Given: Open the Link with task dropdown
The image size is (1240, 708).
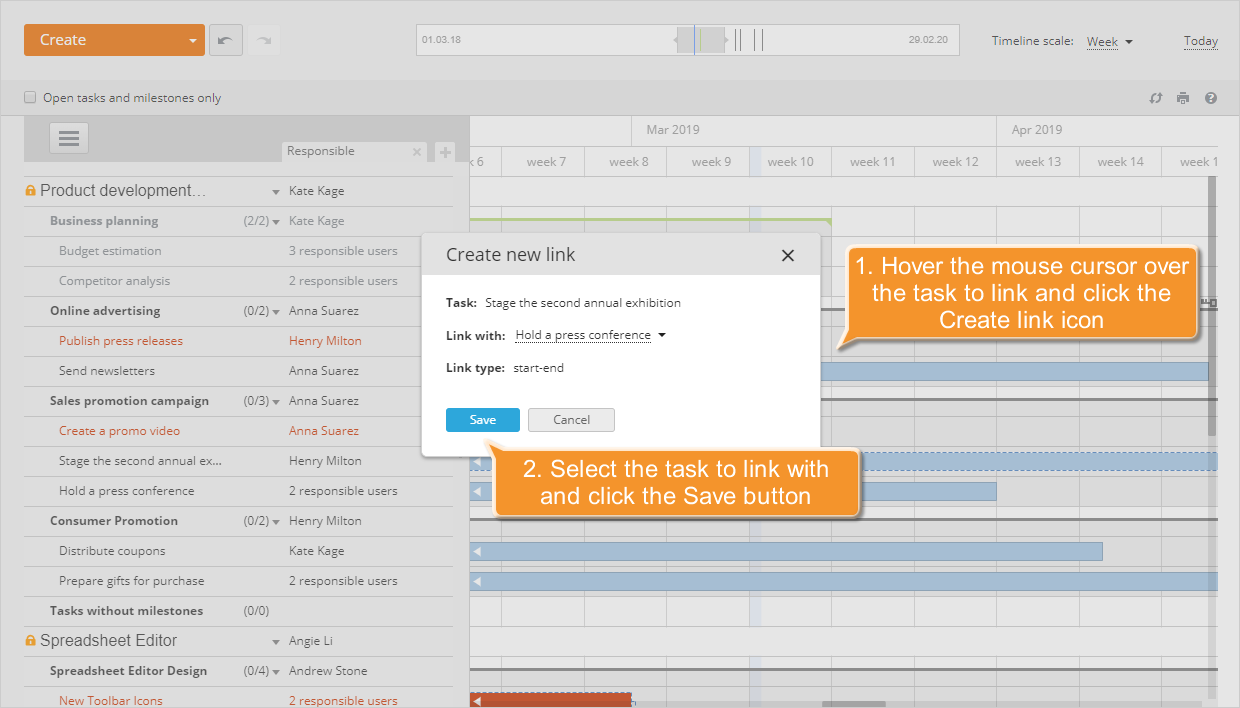Looking at the screenshot, I should [590, 336].
